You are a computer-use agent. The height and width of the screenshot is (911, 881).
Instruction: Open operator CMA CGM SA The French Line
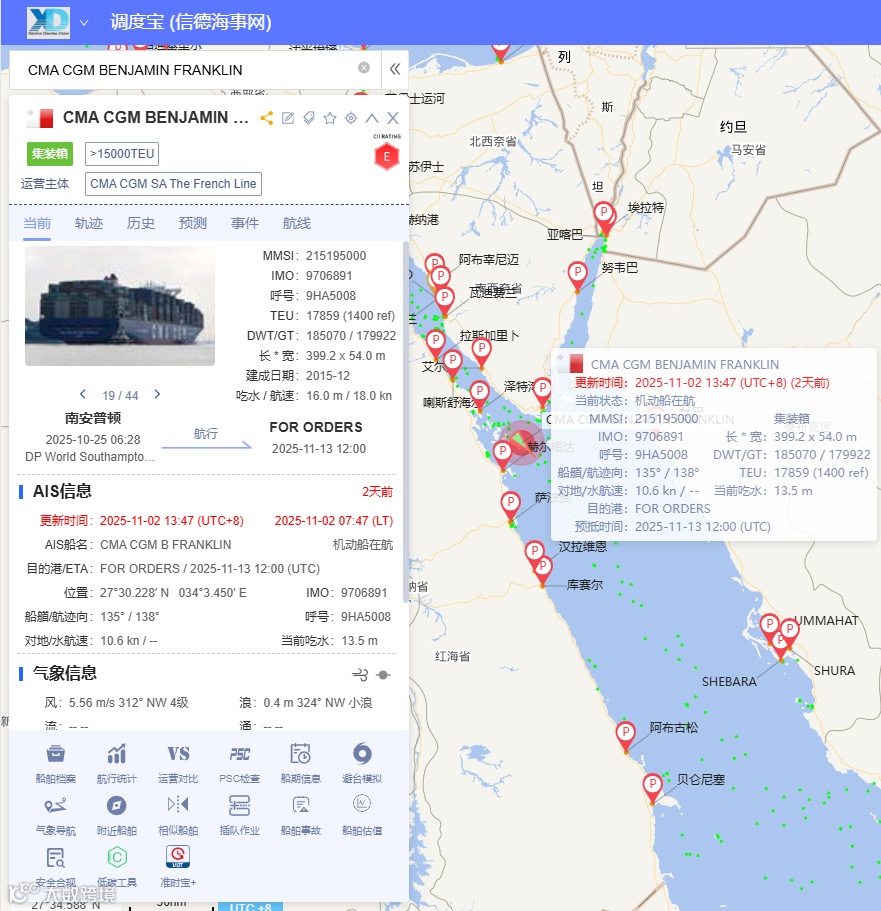point(173,184)
